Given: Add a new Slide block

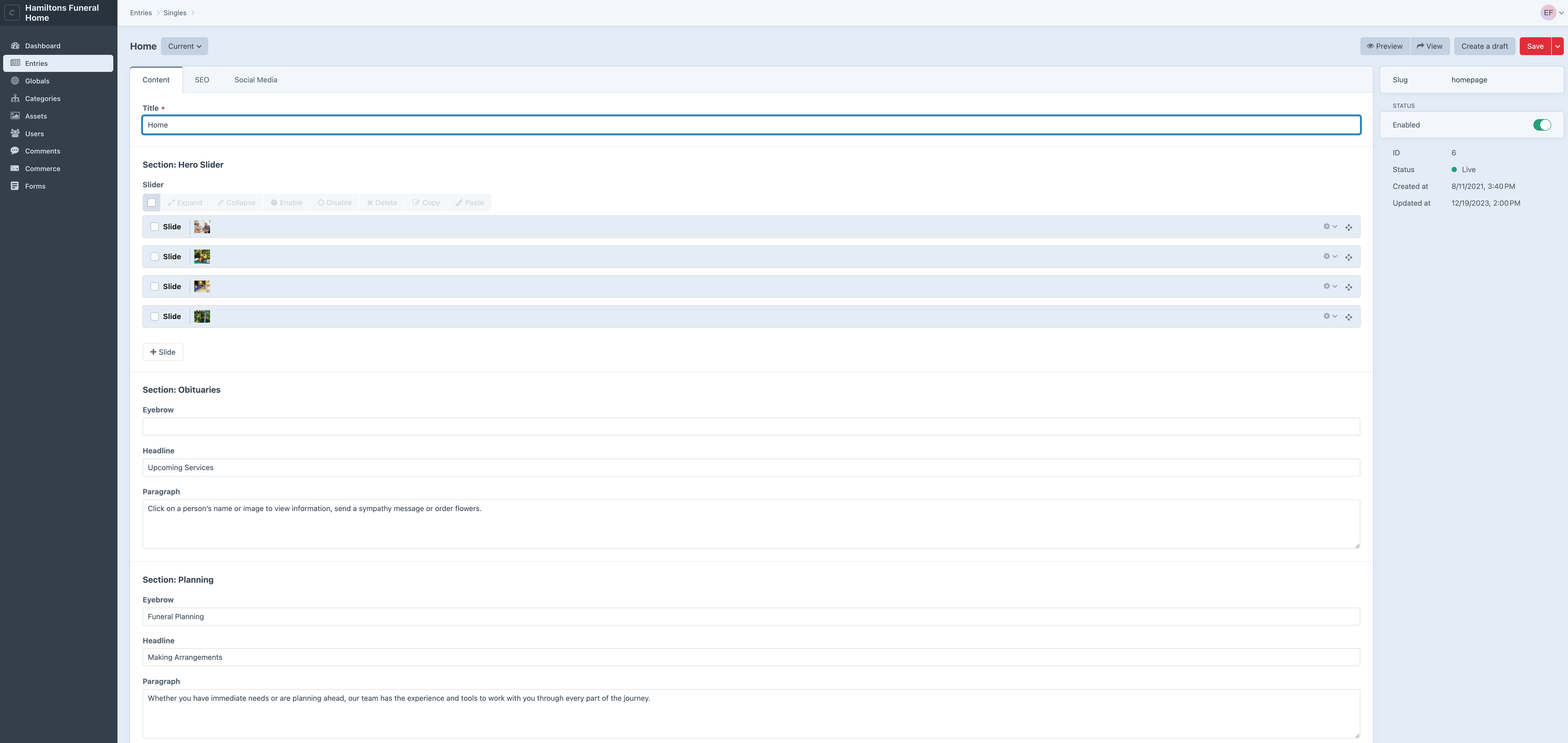Looking at the screenshot, I should click(163, 352).
